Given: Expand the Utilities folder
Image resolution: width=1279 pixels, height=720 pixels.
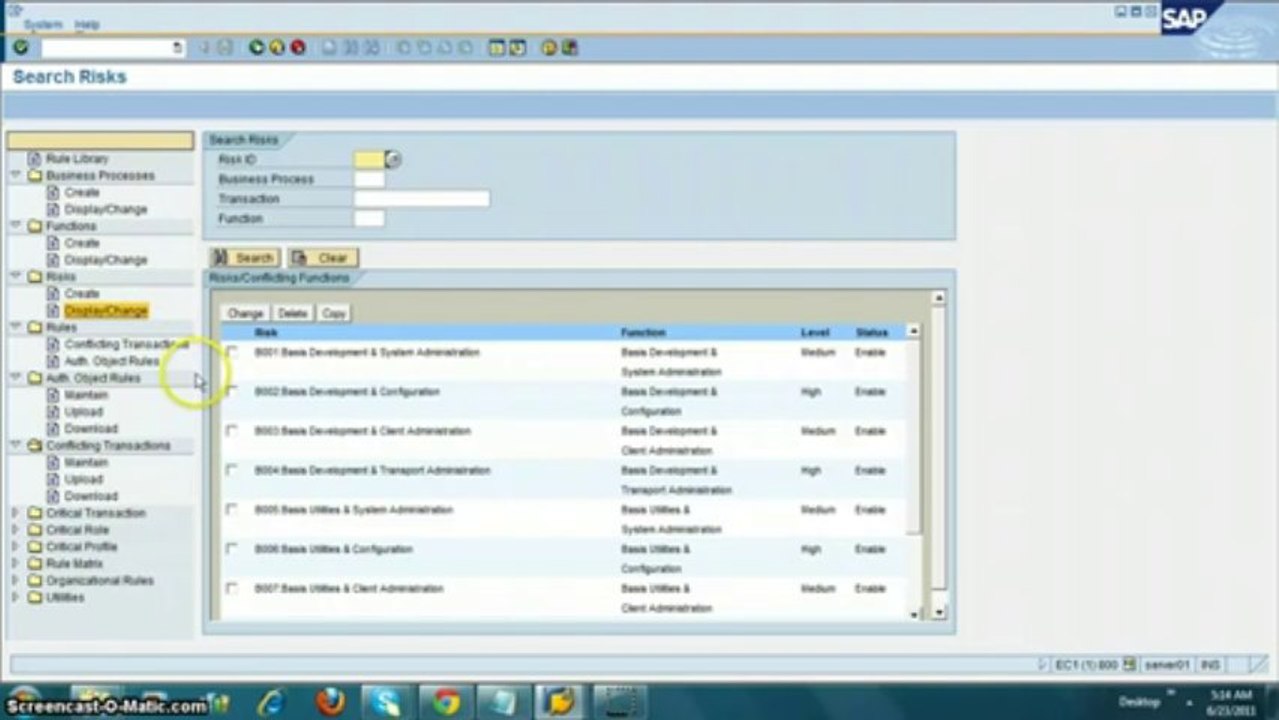Looking at the screenshot, I should click(x=15, y=597).
